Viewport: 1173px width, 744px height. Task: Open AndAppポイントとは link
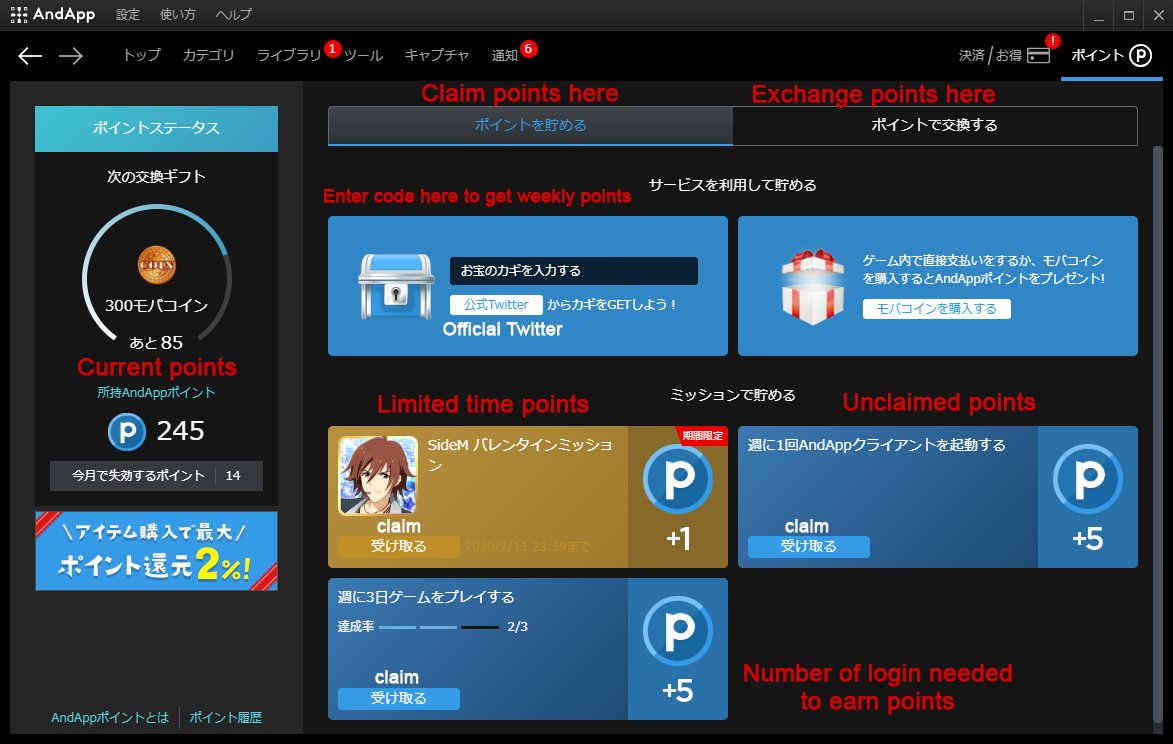coord(110,718)
